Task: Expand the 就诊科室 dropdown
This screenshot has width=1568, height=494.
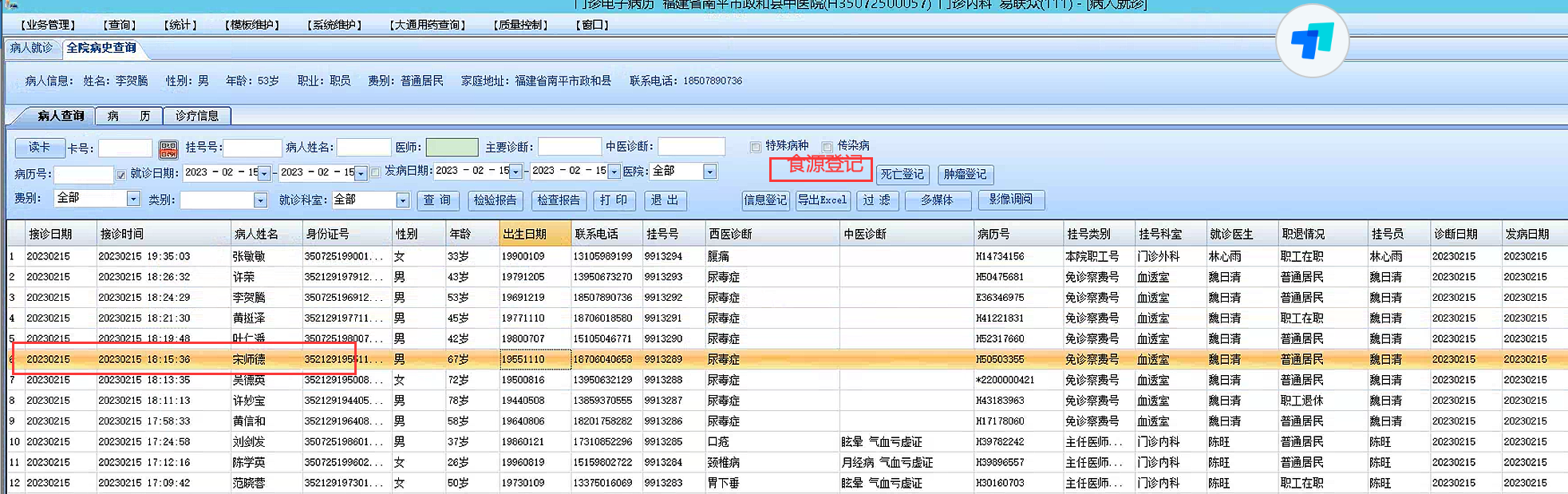Action: (x=402, y=200)
